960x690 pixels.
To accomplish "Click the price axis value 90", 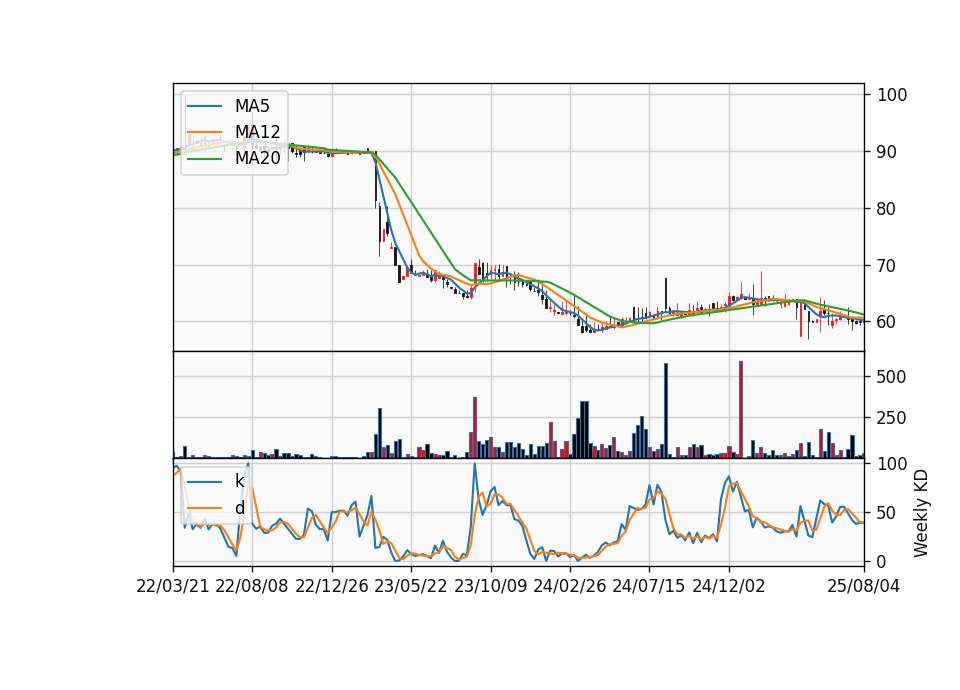I will (887, 152).
